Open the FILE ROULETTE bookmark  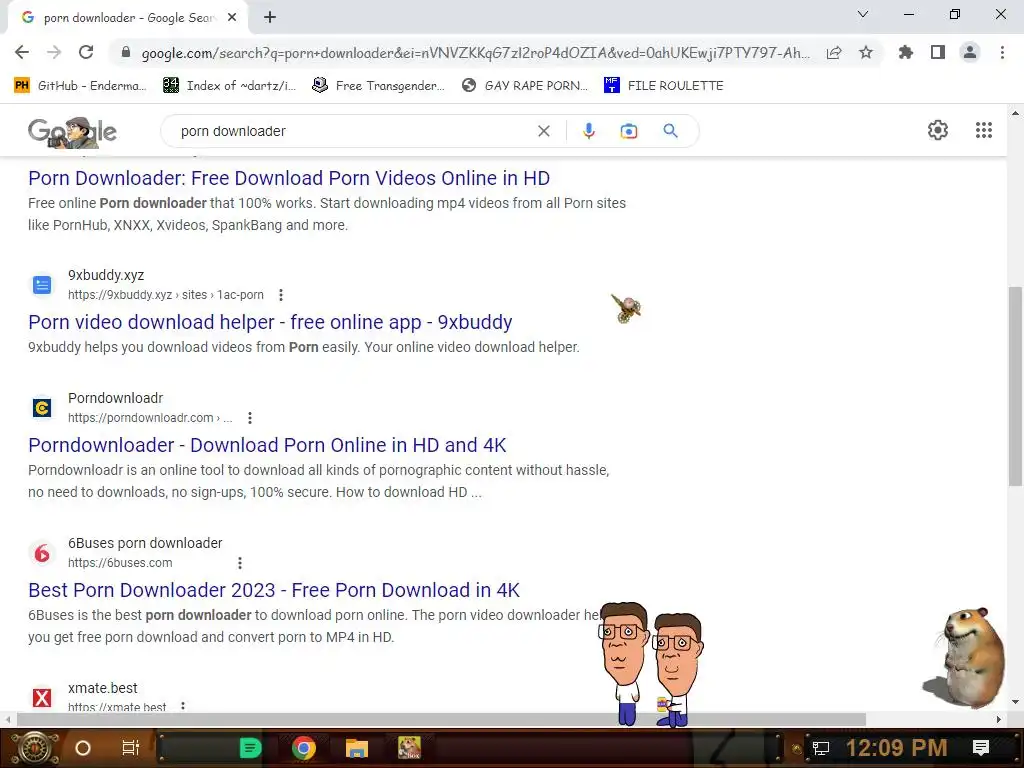click(664, 86)
